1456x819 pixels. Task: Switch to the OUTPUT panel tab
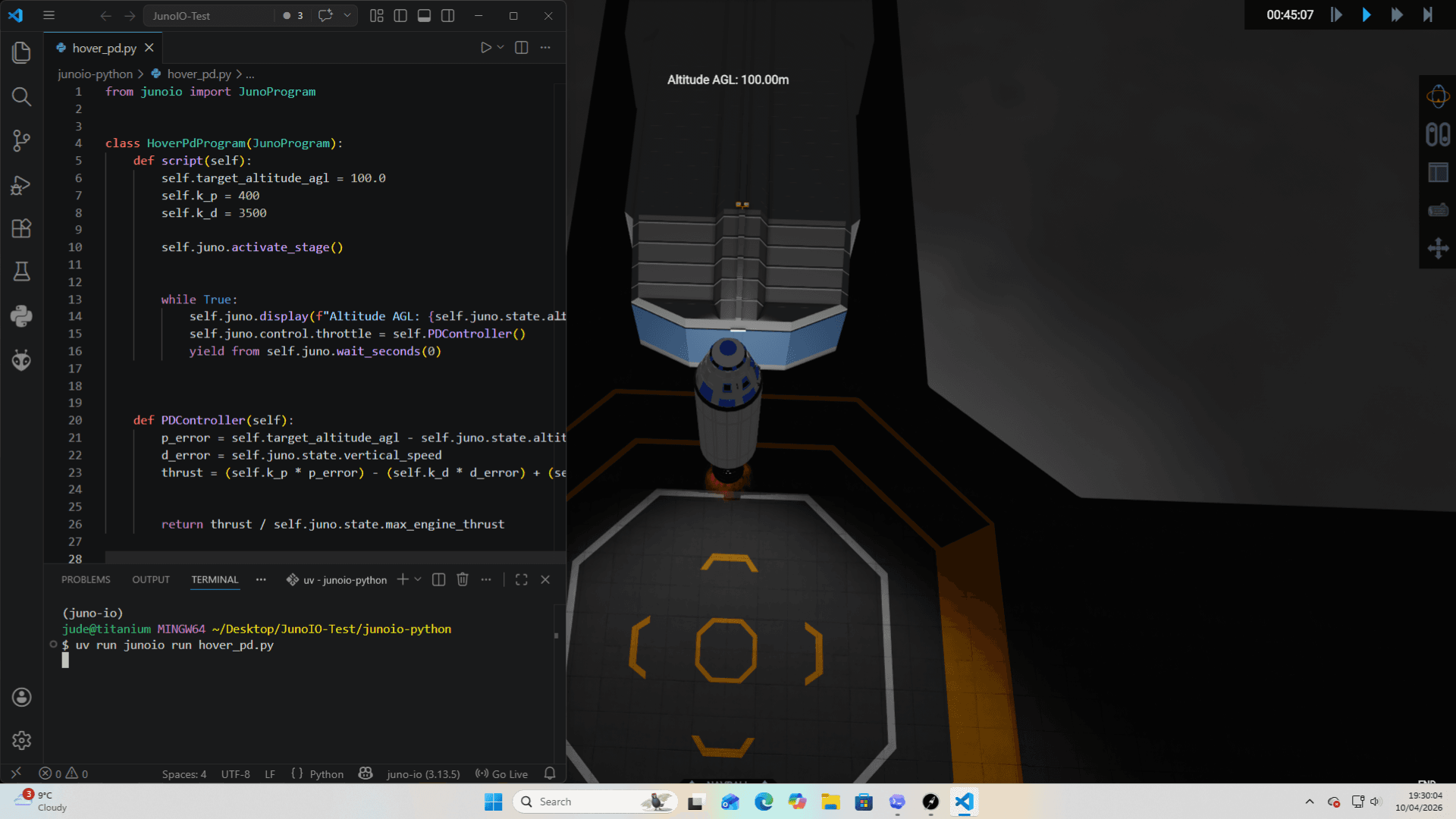tap(151, 579)
